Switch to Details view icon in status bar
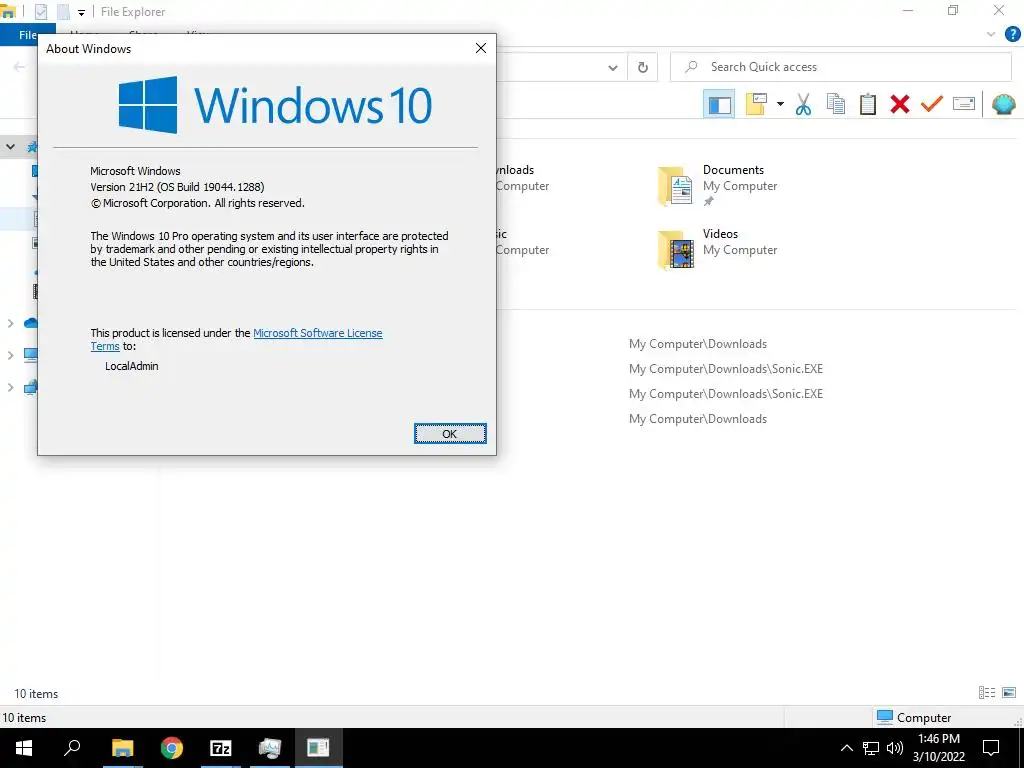This screenshot has width=1024, height=768. pyautogui.click(x=987, y=693)
